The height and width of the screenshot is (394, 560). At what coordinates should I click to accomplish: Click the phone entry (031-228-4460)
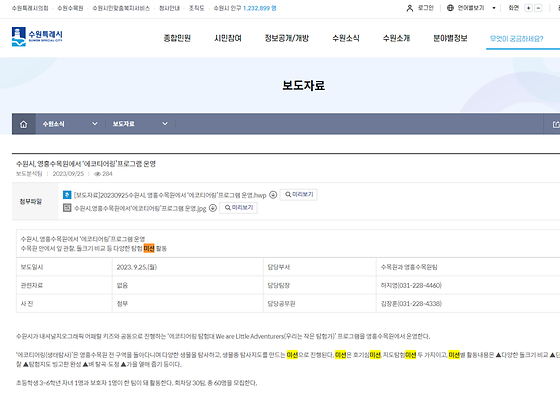pyautogui.click(x=420, y=285)
